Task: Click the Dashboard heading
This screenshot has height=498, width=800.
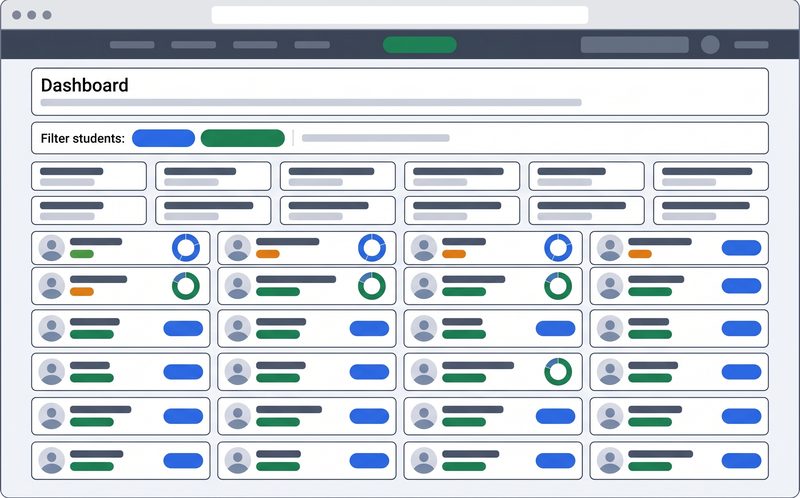Action: click(84, 85)
